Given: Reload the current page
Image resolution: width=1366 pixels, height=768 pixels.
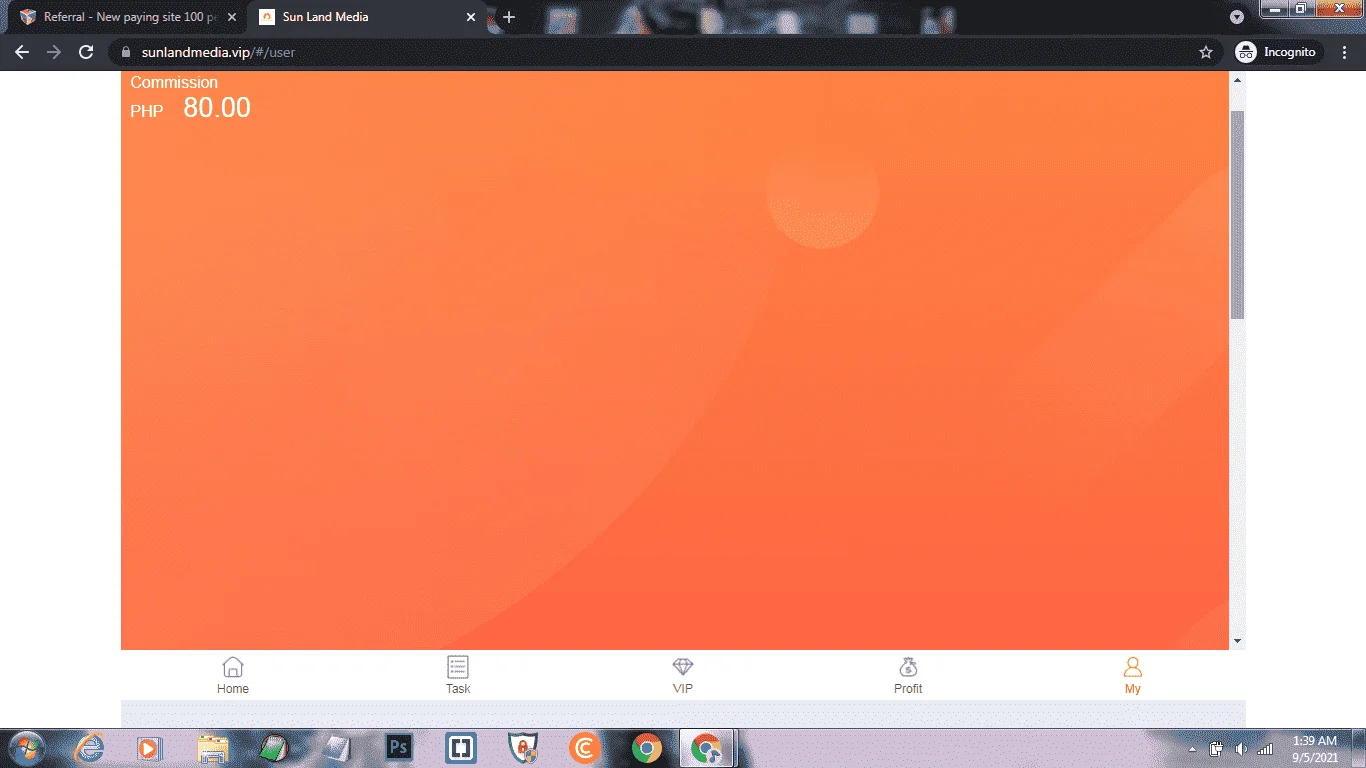Looking at the screenshot, I should (86, 52).
